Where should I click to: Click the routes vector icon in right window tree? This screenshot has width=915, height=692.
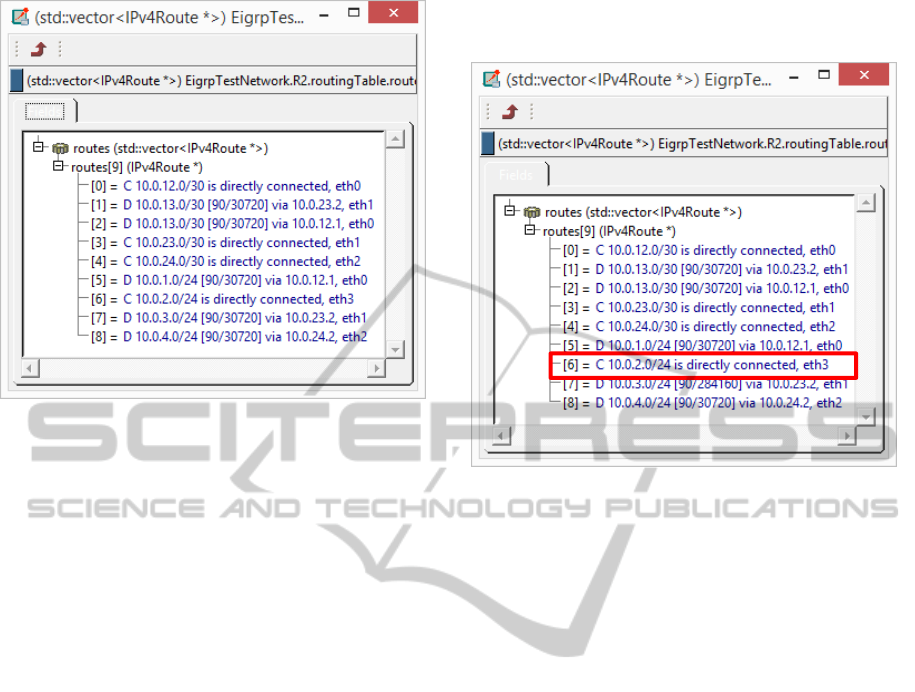tap(532, 212)
